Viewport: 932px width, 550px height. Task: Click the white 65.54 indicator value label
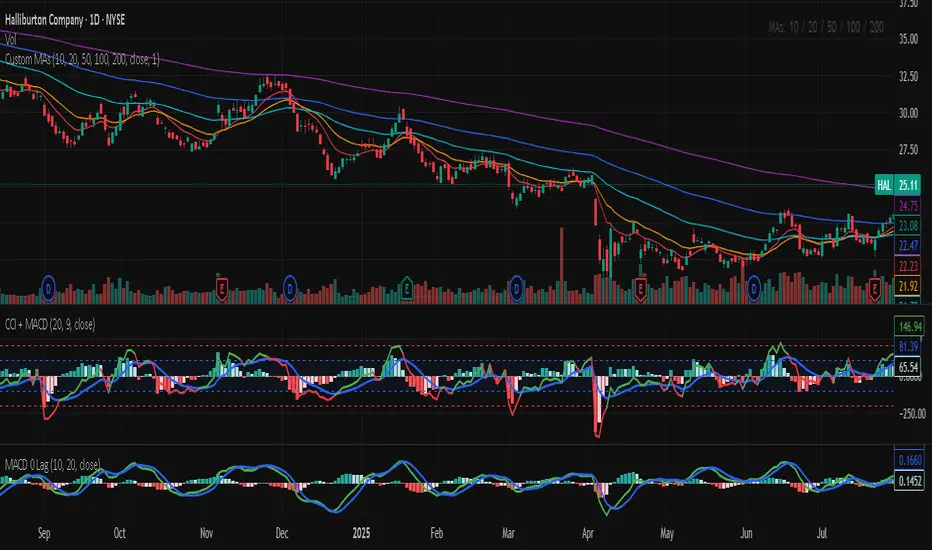(909, 367)
